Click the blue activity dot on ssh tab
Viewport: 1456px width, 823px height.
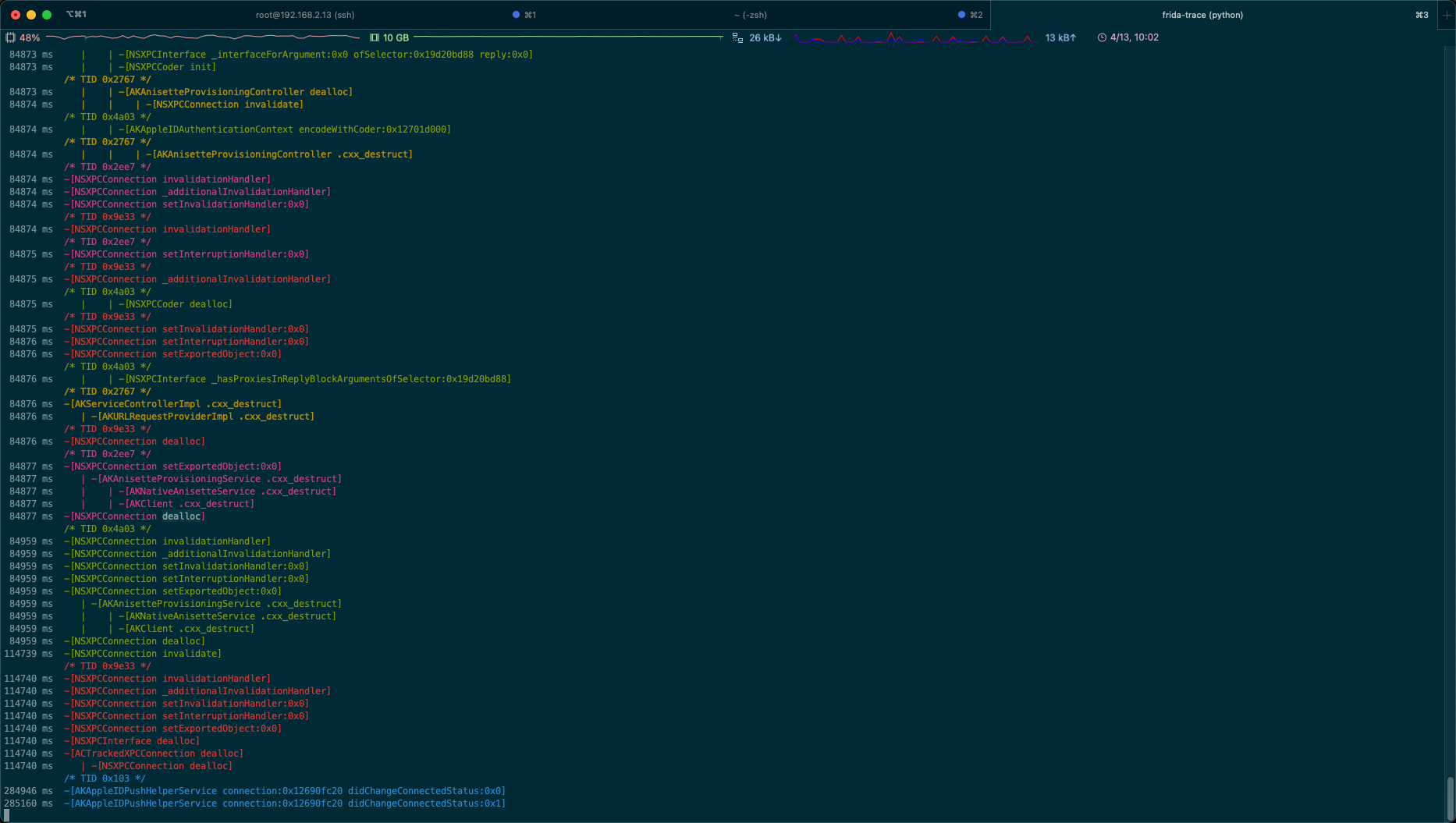pos(516,15)
